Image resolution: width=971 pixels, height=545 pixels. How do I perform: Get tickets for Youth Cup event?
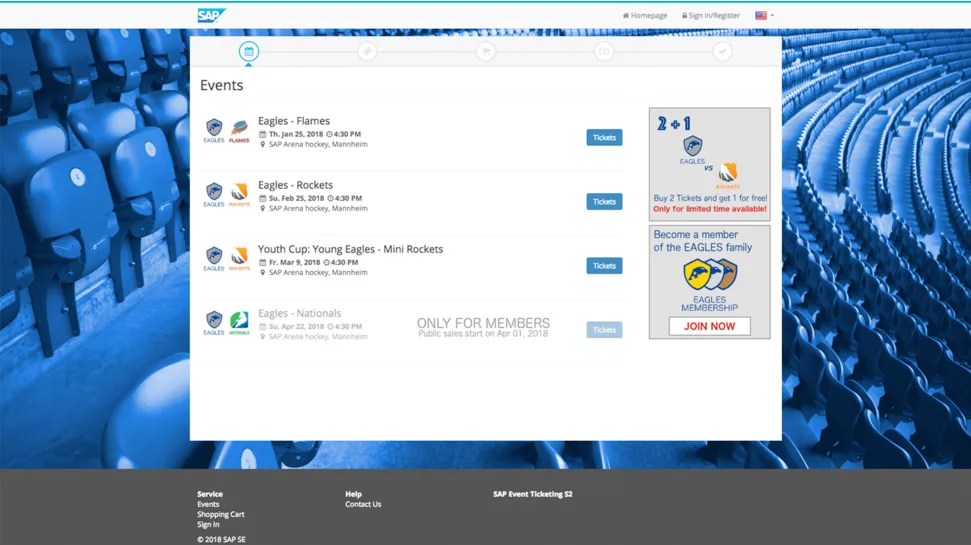pos(604,266)
